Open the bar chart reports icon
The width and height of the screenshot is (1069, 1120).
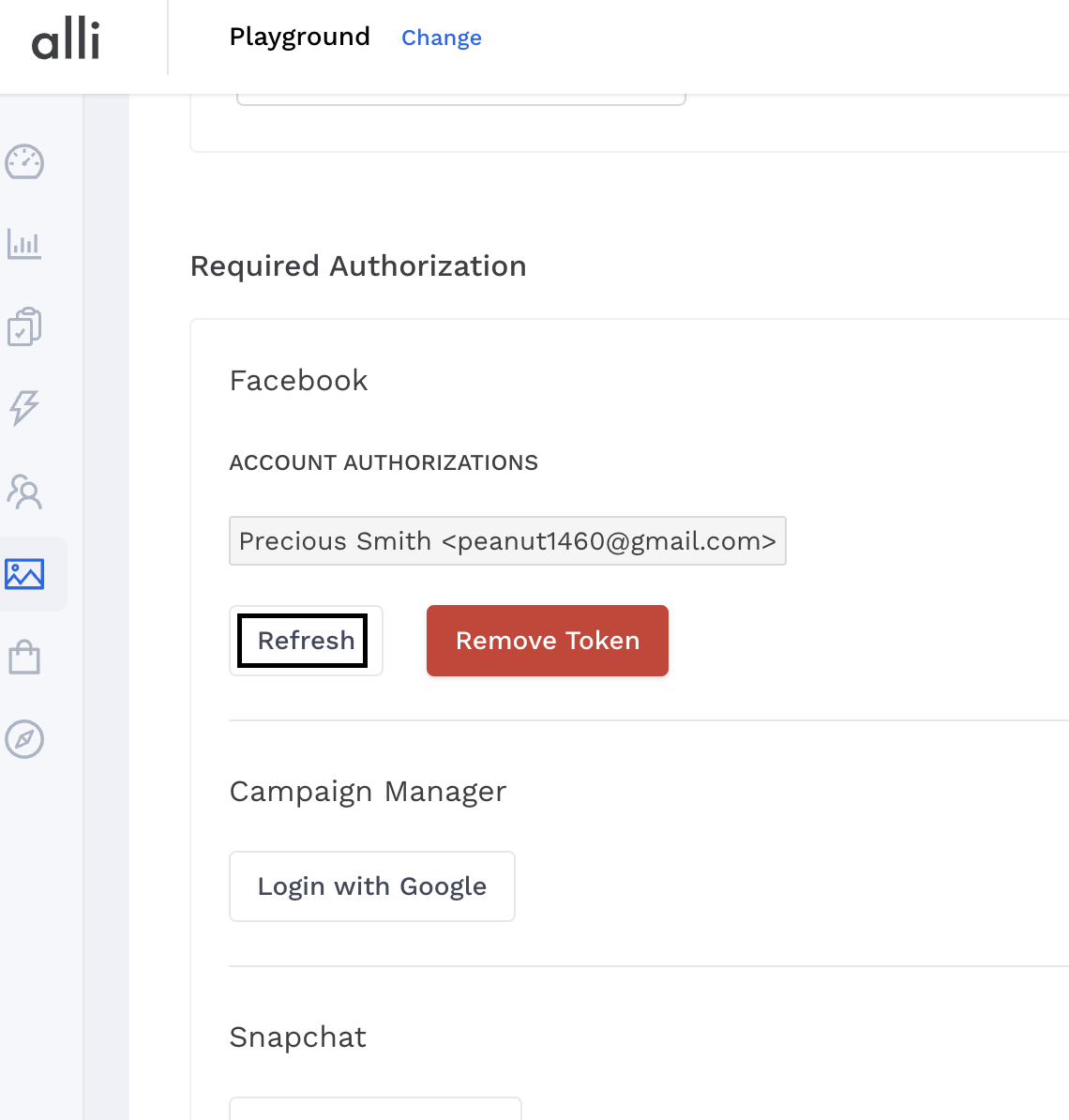[24, 245]
